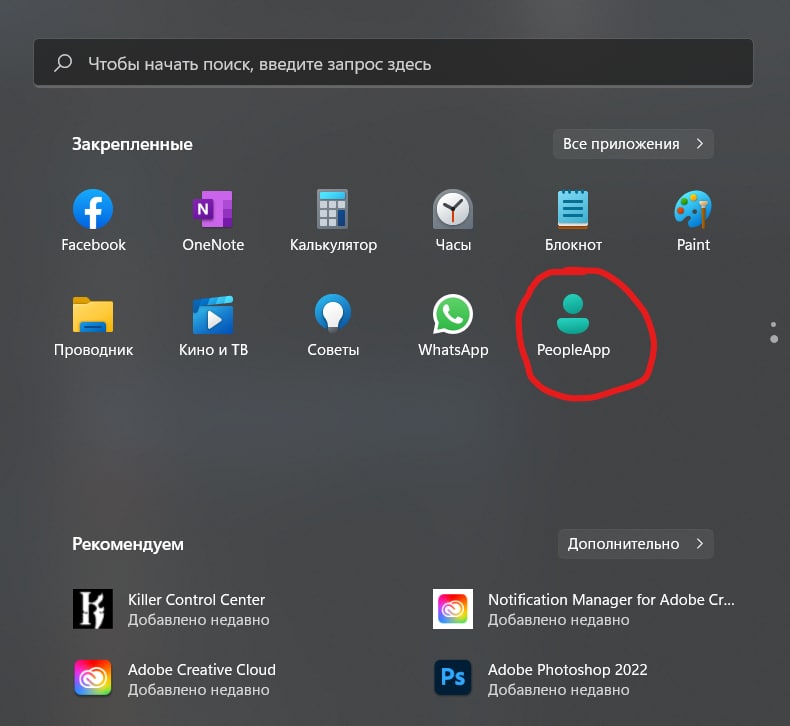
Task: Click Notification Manager for Adobe icon
Action: [x=453, y=609]
